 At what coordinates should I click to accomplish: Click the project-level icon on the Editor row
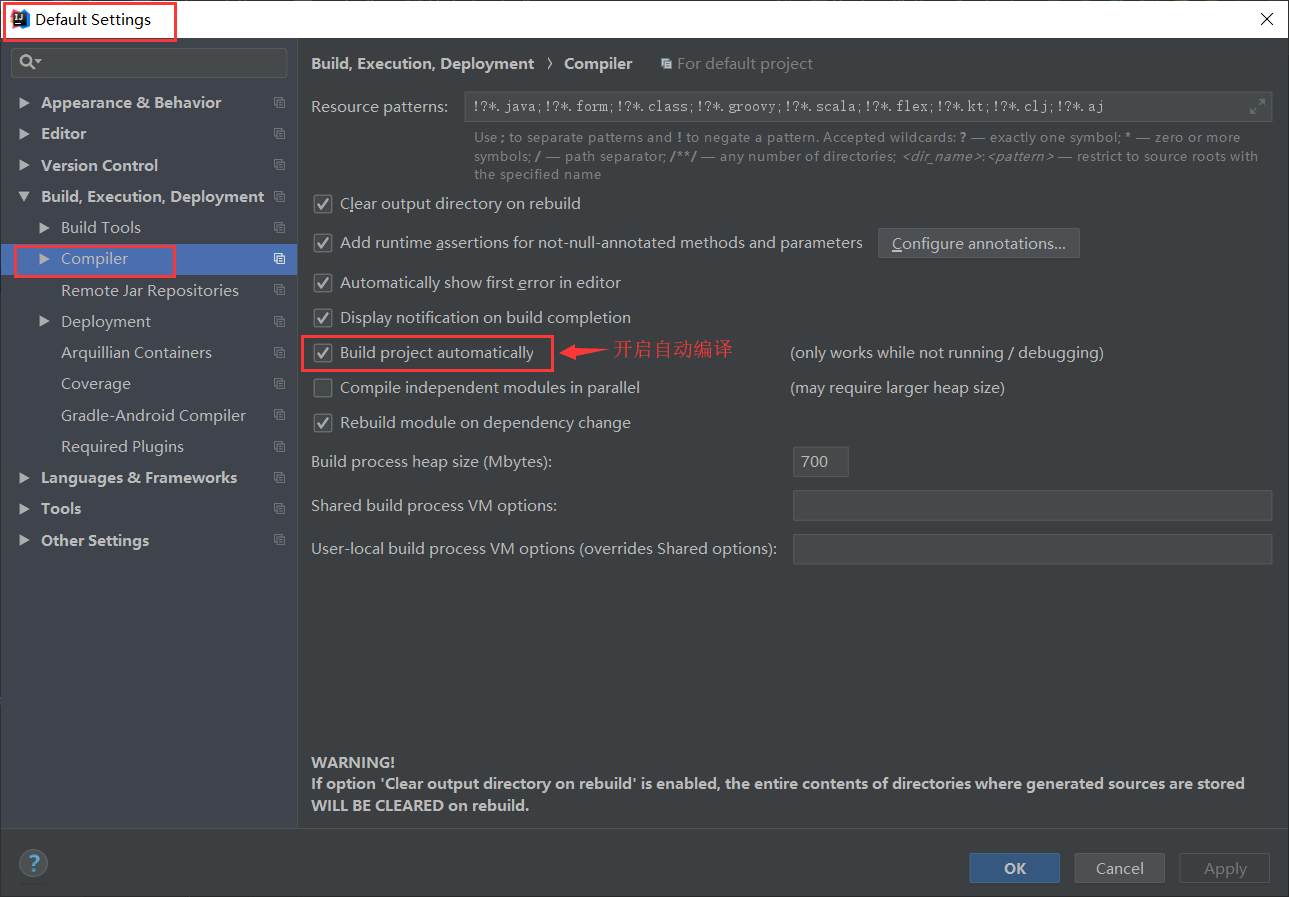click(279, 134)
